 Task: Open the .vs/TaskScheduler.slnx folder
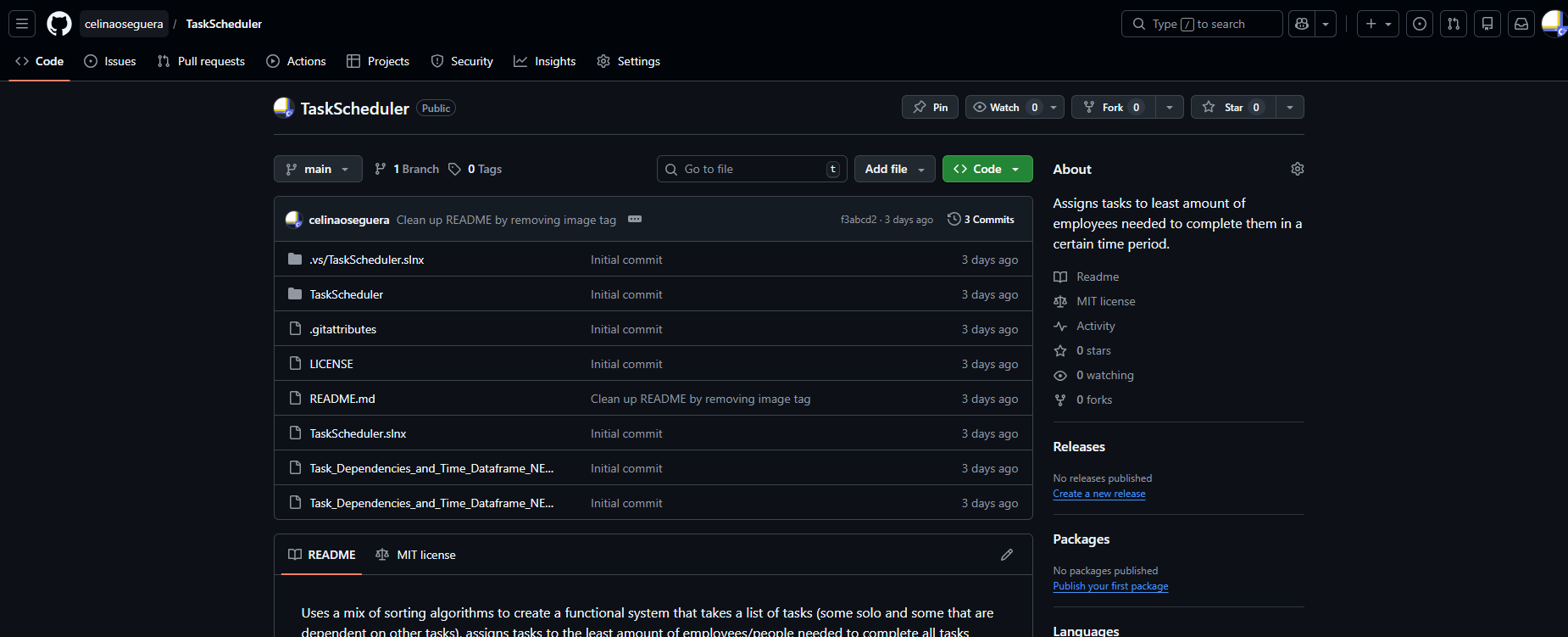click(367, 260)
